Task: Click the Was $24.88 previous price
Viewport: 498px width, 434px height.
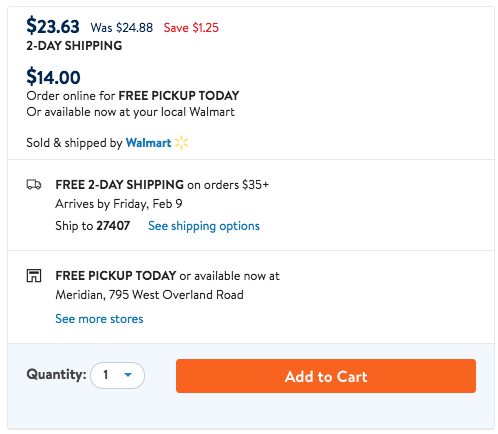Action: coord(122,28)
